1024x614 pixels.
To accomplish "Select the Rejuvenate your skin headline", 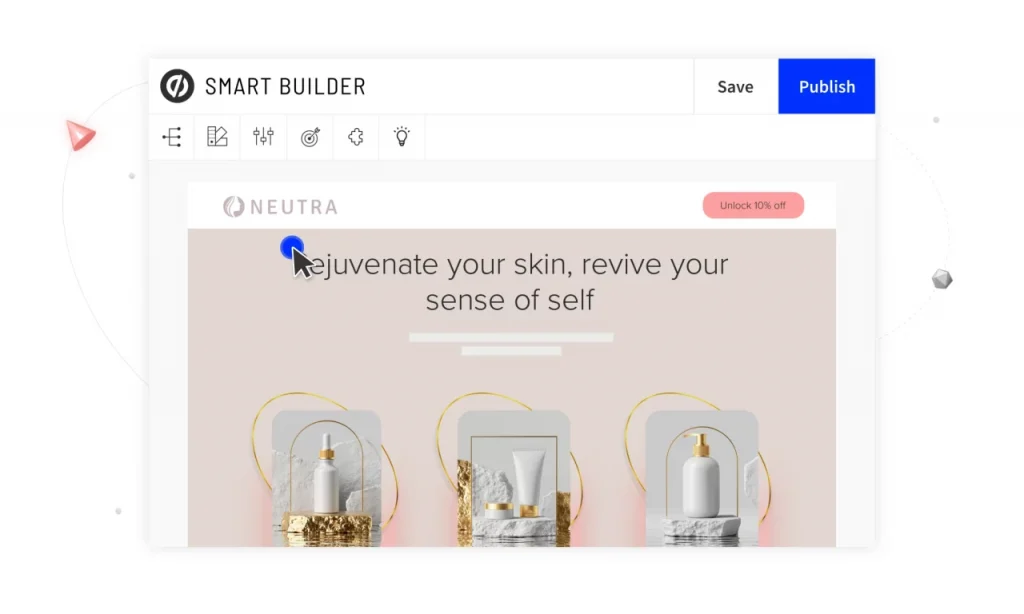I will pos(511,282).
